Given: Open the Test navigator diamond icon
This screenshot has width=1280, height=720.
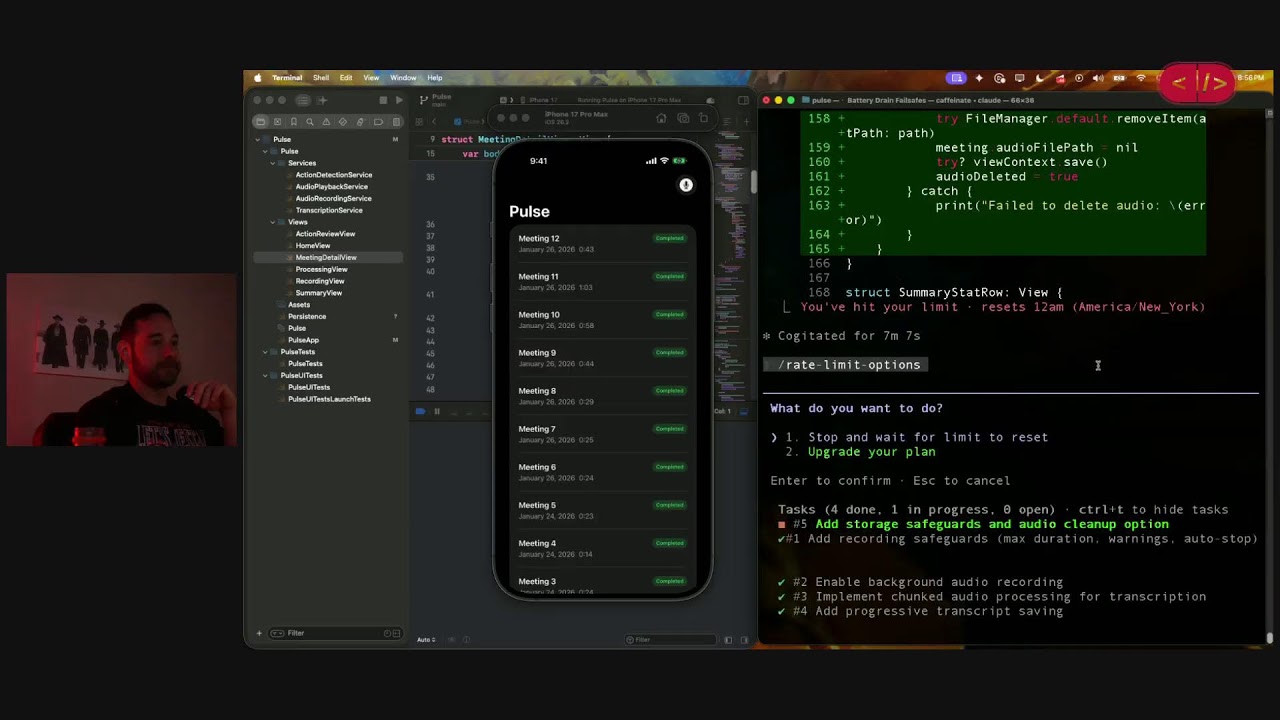Looking at the screenshot, I should [x=343, y=122].
